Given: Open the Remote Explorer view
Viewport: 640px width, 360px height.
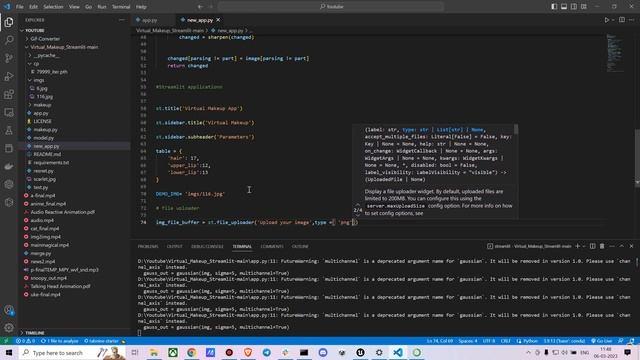Looking at the screenshot, I should [9, 112].
